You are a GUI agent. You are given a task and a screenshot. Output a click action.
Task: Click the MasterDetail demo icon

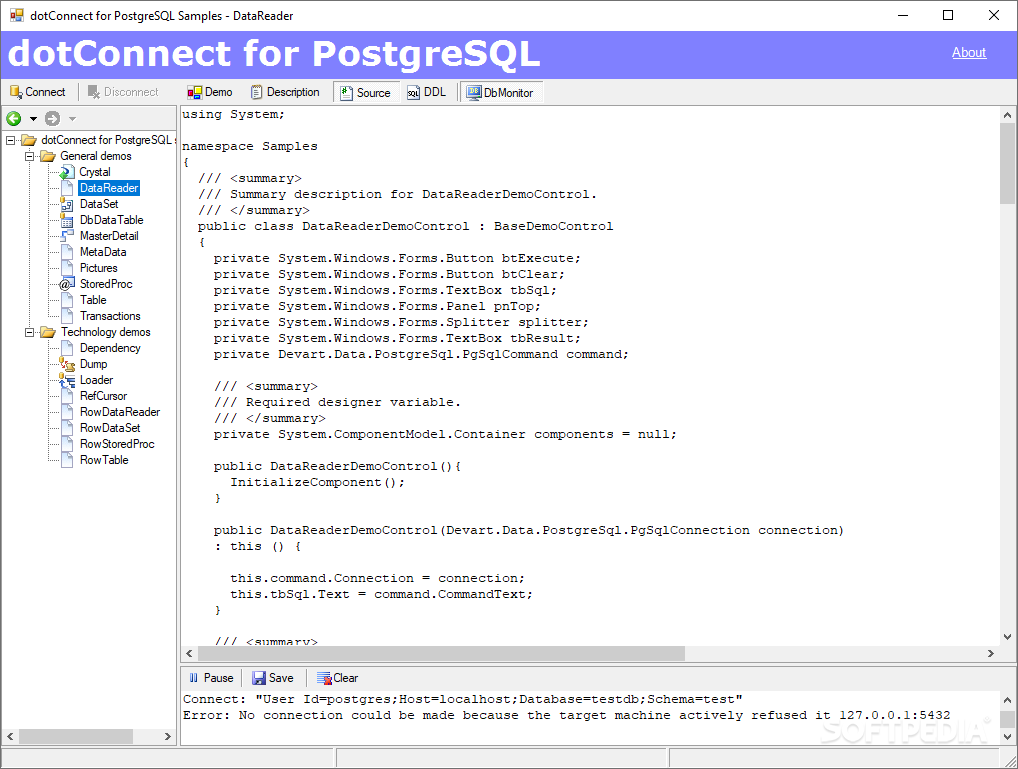(67, 236)
